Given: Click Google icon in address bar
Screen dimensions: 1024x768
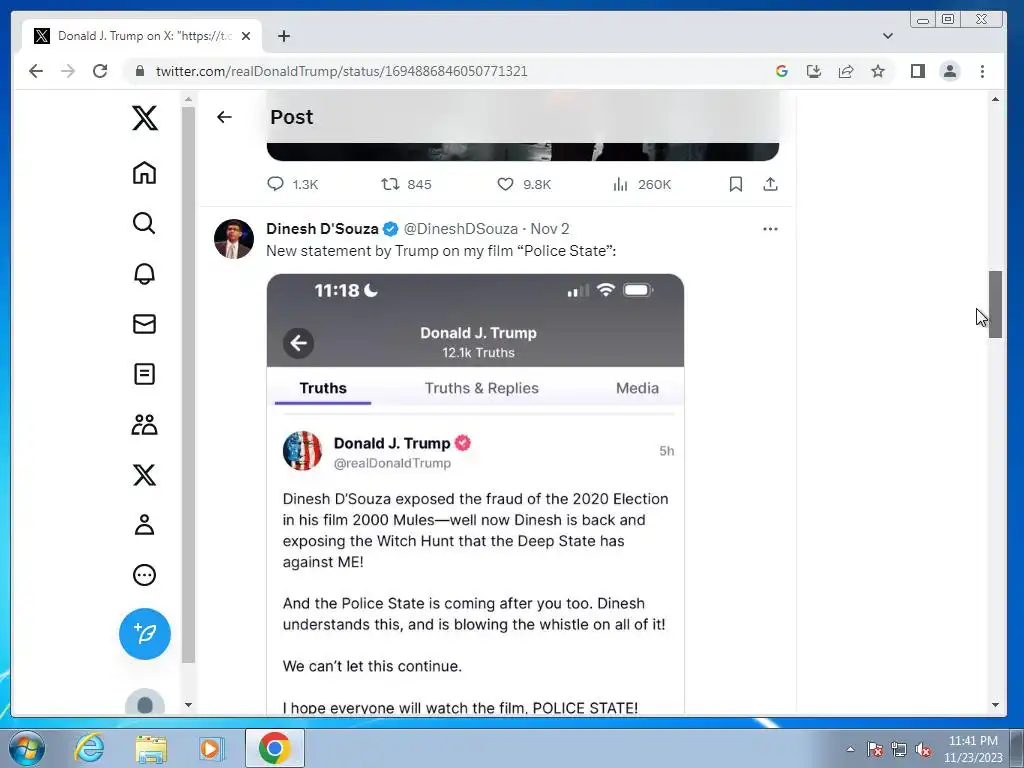Looking at the screenshot, I should click(782, 71).
